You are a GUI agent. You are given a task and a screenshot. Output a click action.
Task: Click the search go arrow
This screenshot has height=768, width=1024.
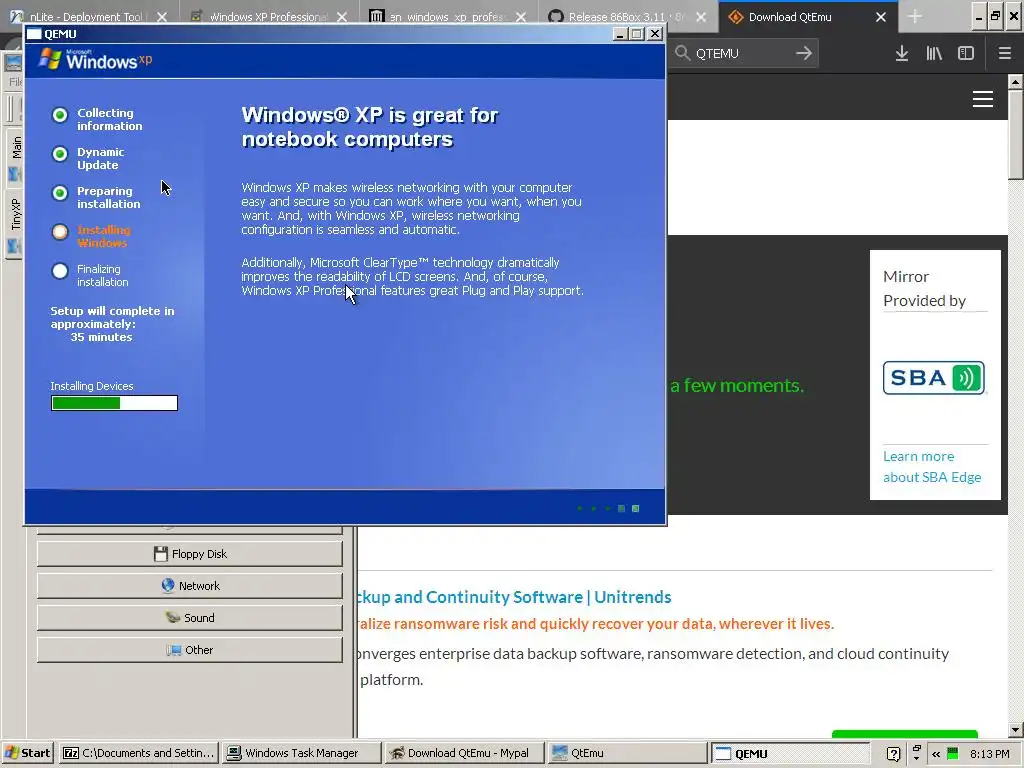[804, 54]
